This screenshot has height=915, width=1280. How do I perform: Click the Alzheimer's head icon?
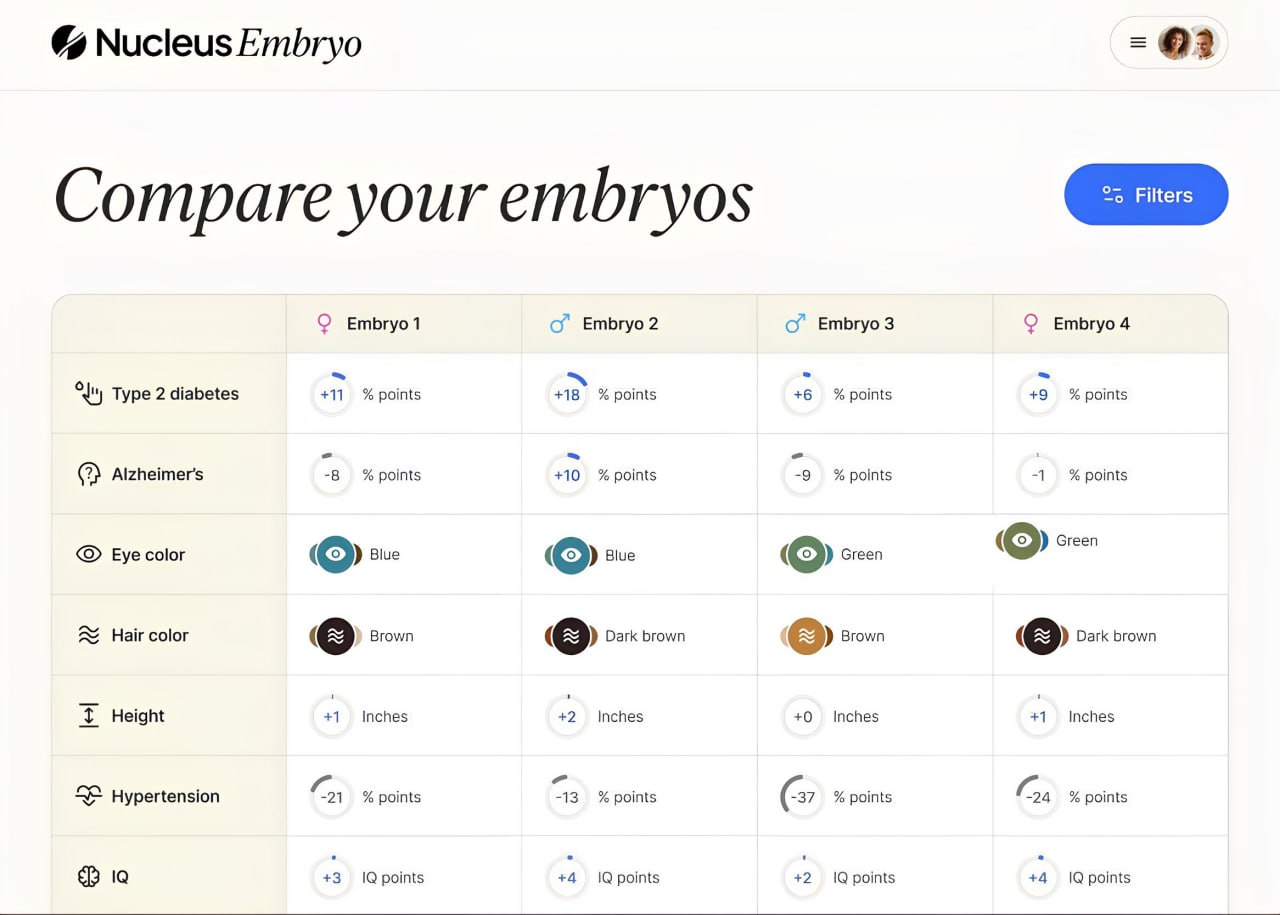[x=89, y=474]
